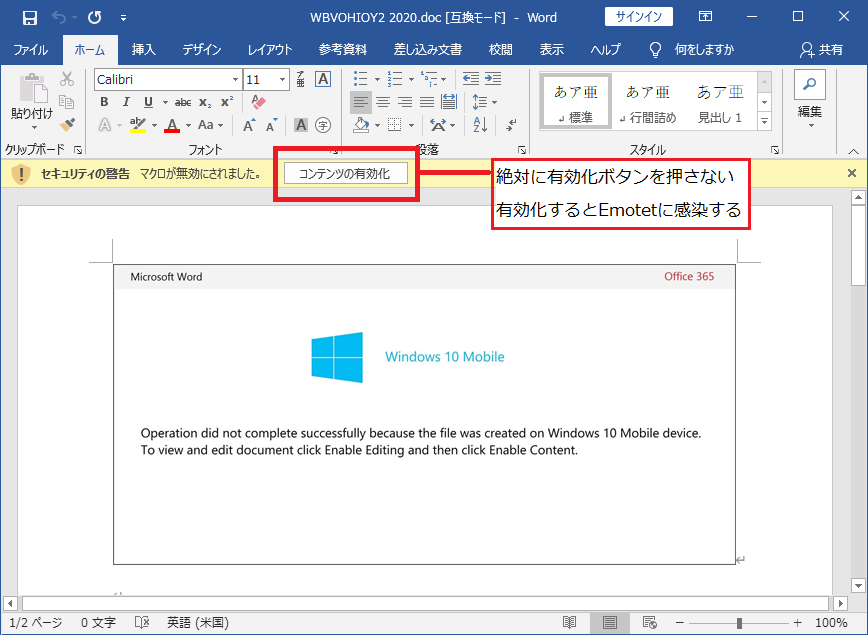
Task: Click the Save icon in title bar
Action: (x=29, y=18)
